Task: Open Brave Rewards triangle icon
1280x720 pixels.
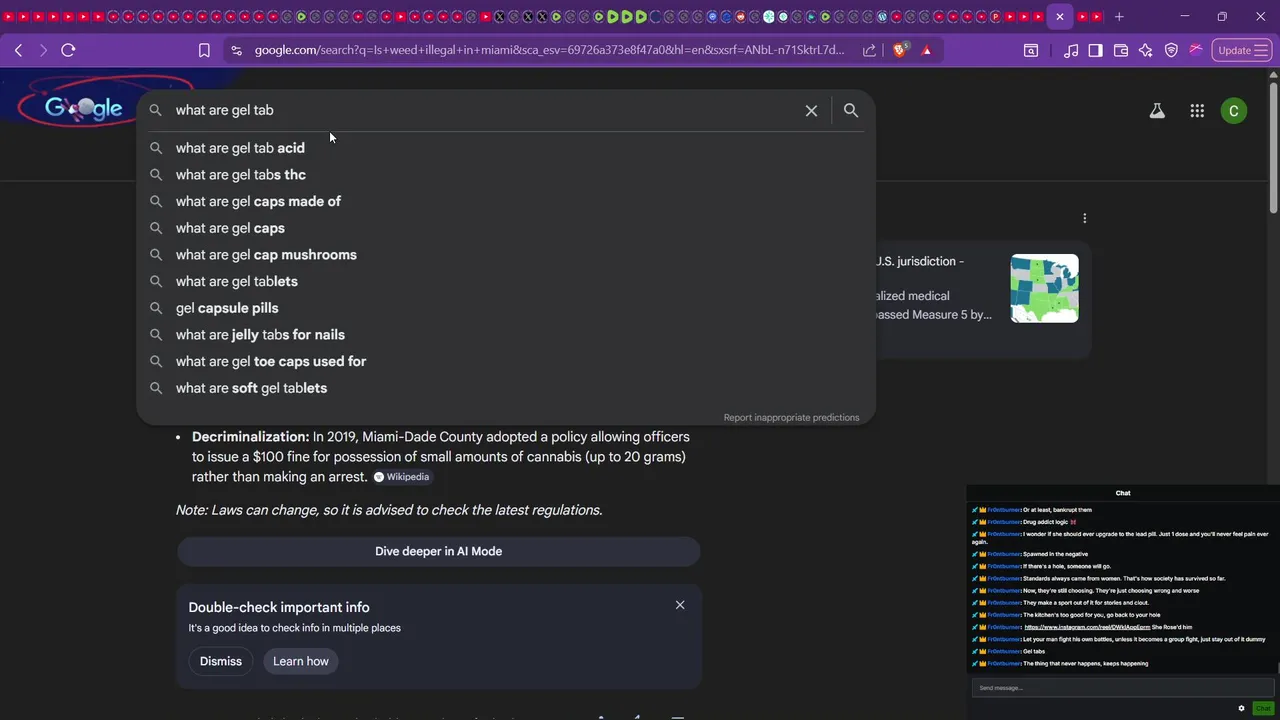Action: 926,50
